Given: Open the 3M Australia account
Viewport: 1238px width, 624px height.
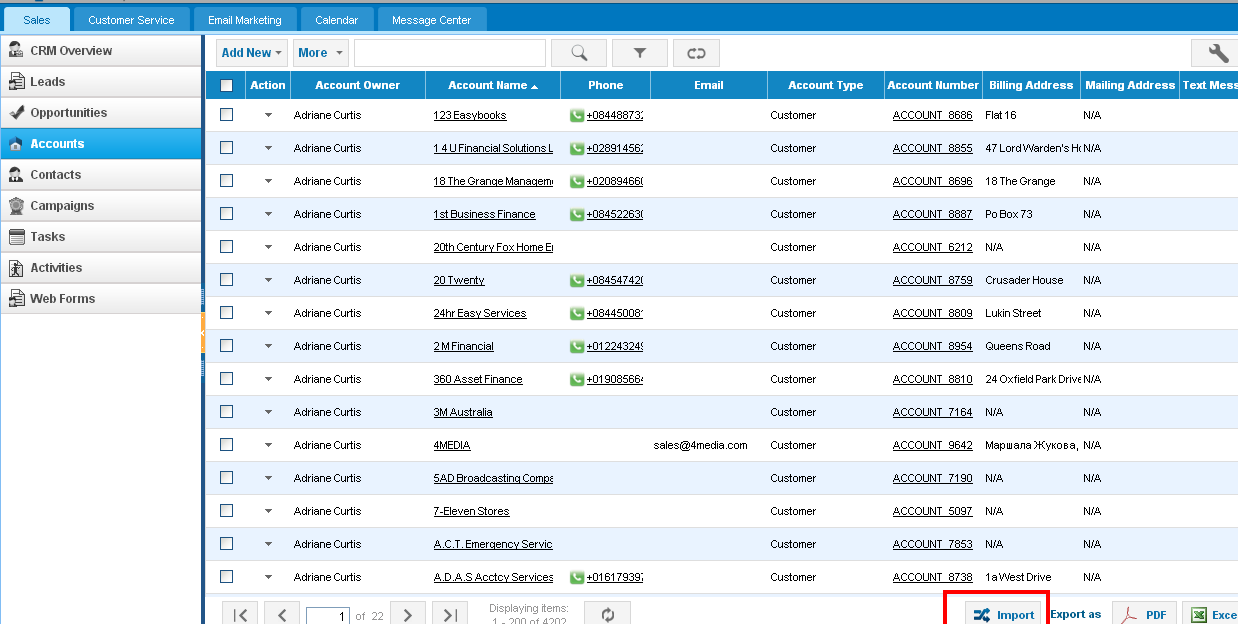Looking at the screenshot, I should (463, 413).
